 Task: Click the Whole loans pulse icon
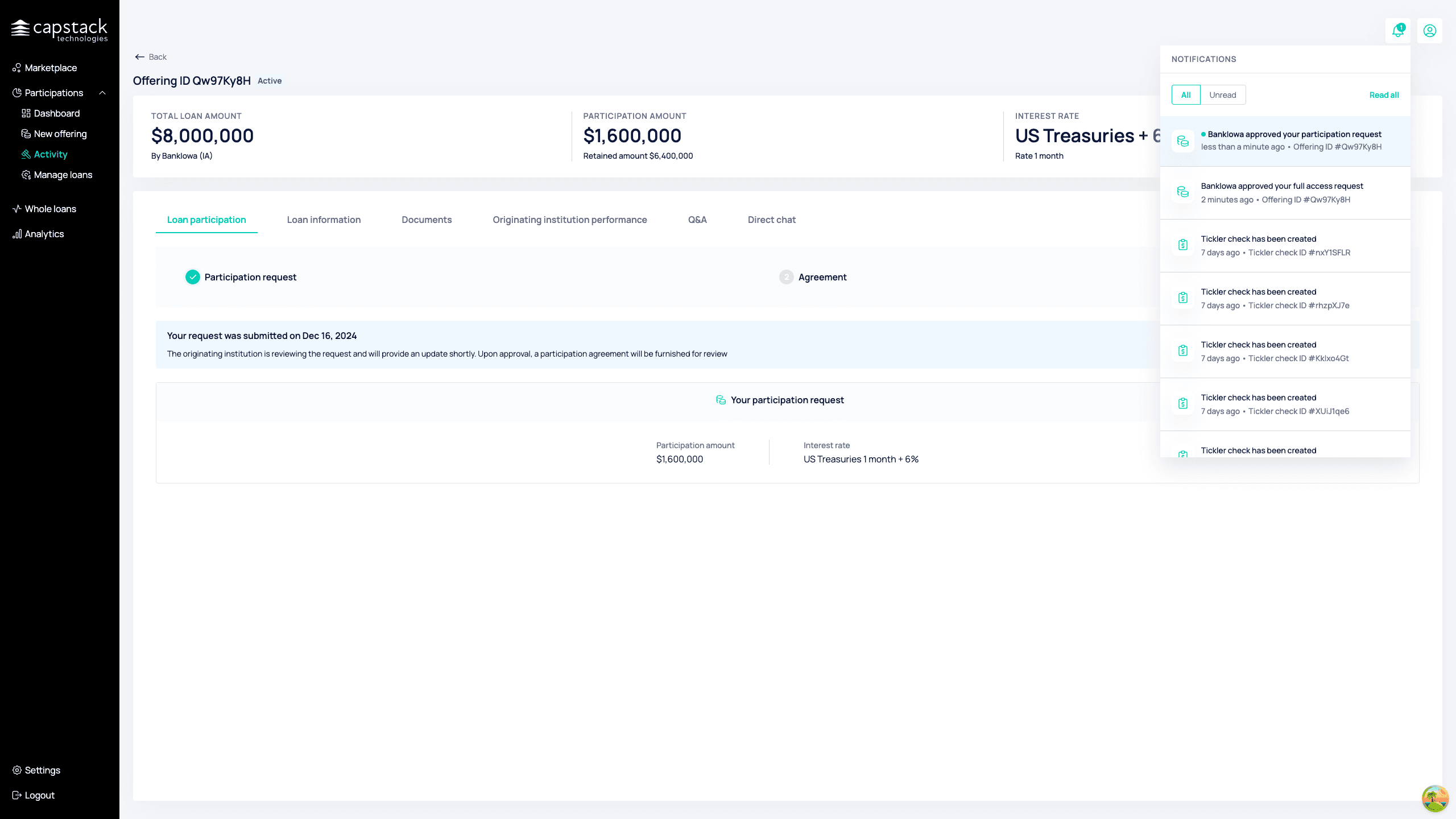coord(17,209)
